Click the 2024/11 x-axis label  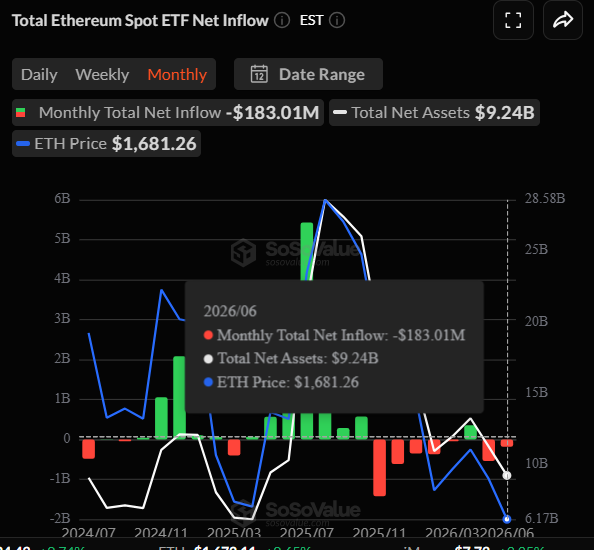(161, 533)
